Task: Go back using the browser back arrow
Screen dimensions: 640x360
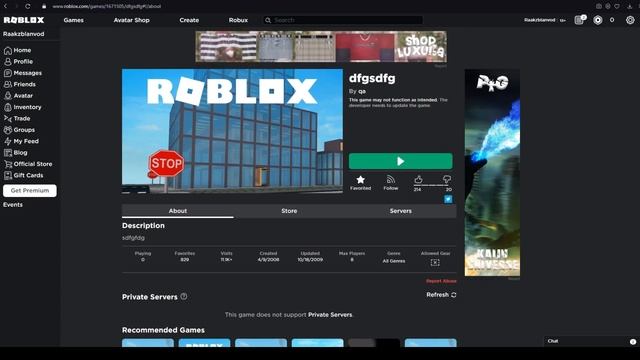Action: click(x=5, y=6)
